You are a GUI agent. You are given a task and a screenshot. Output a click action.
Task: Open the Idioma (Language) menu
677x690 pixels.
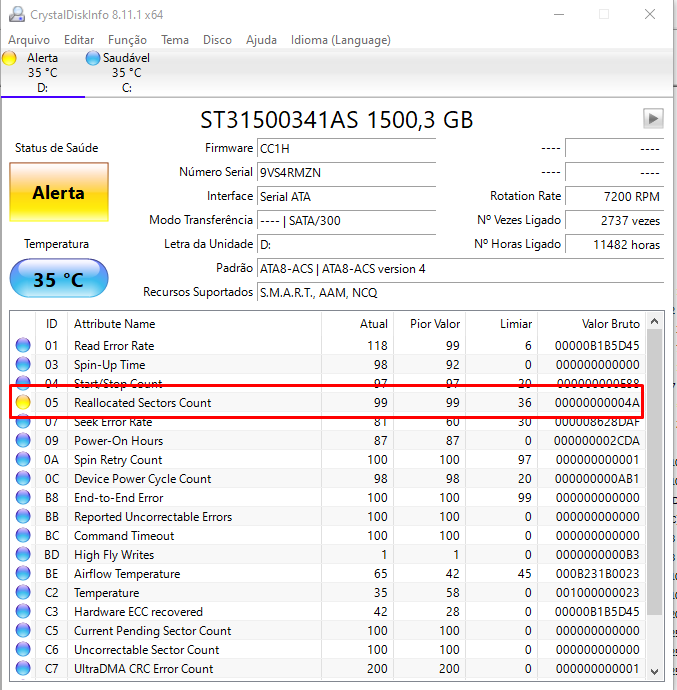[x=341, y=40]
